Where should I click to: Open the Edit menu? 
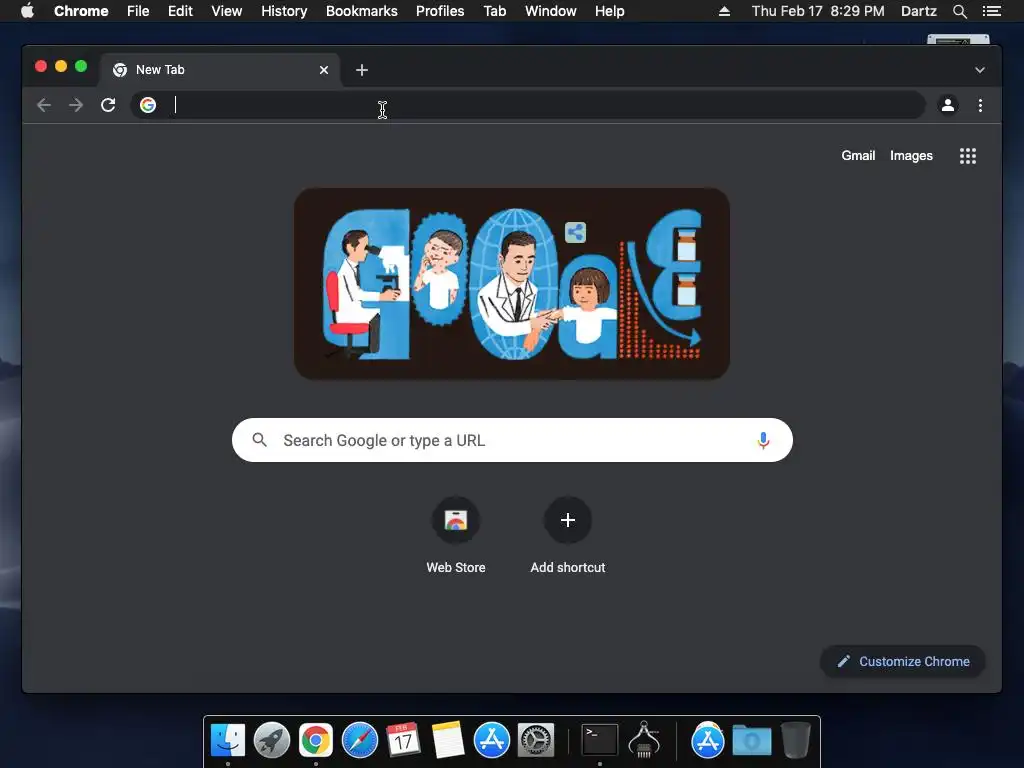pyautogui.click(x=180, y=11)
